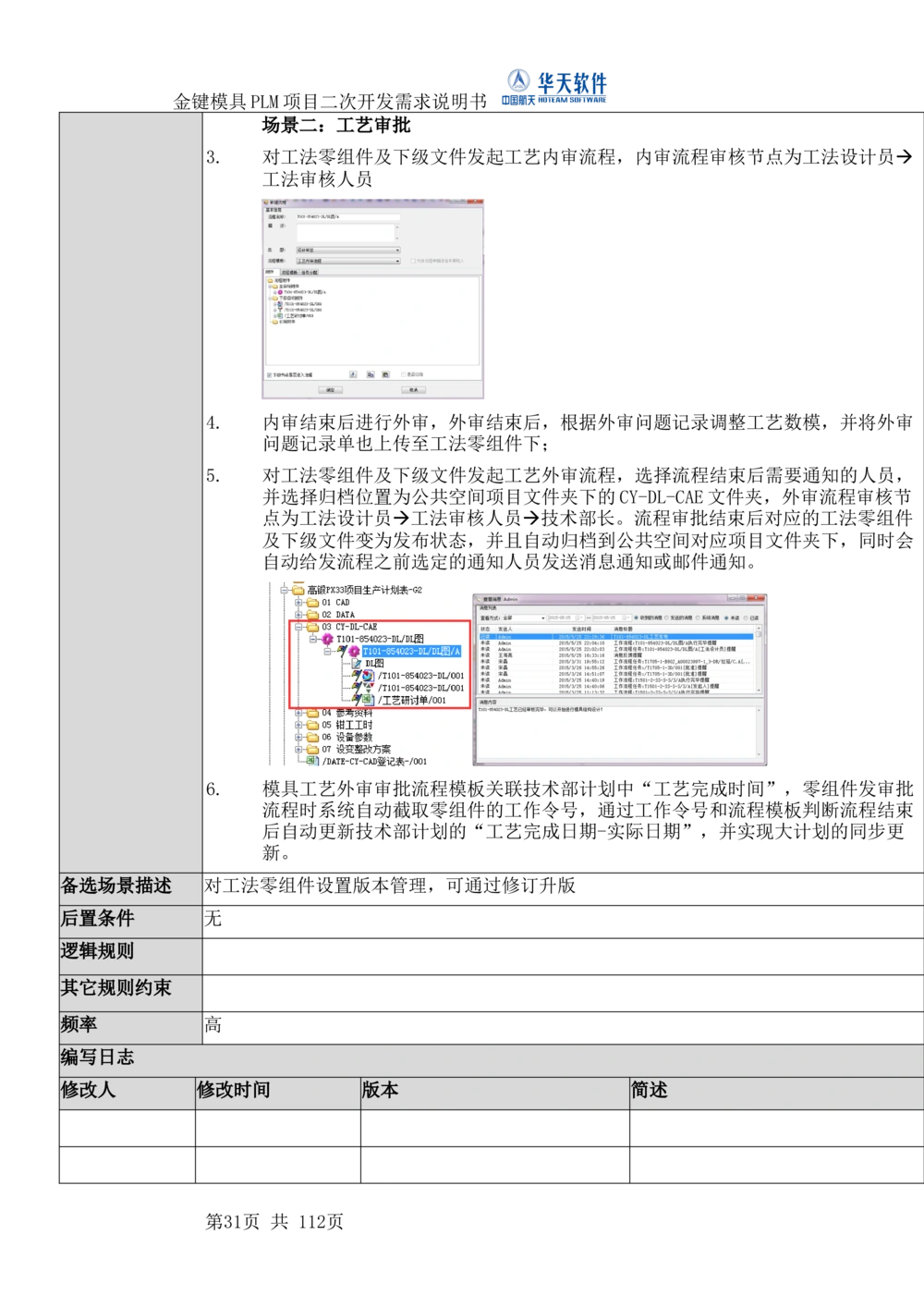Click the DL图 document icon
Viewport: 924px width, 1308px height.
point(356,664)
